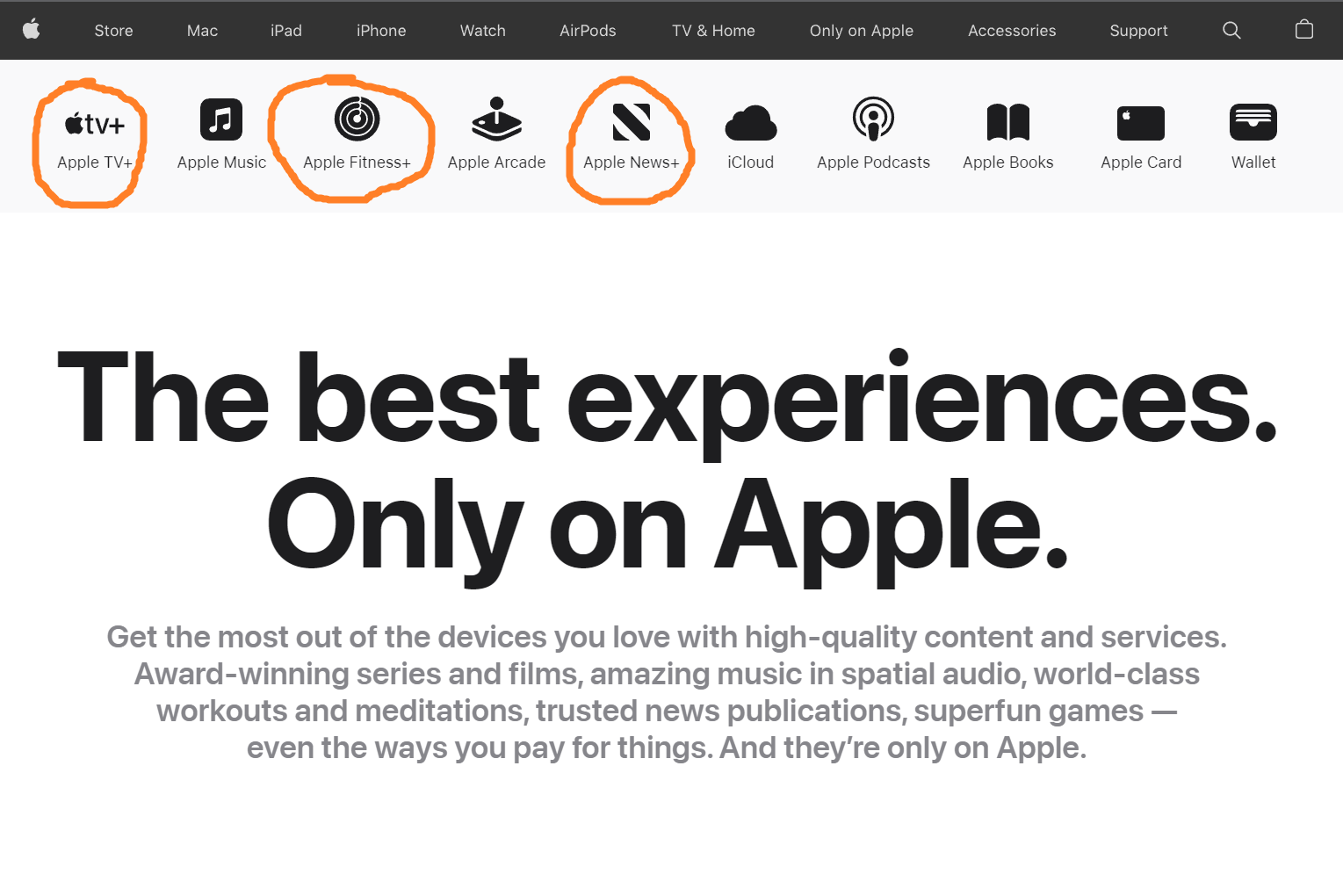Open the AirPods menu item
Screen dimensions: 1343x896
click(588, 31)
